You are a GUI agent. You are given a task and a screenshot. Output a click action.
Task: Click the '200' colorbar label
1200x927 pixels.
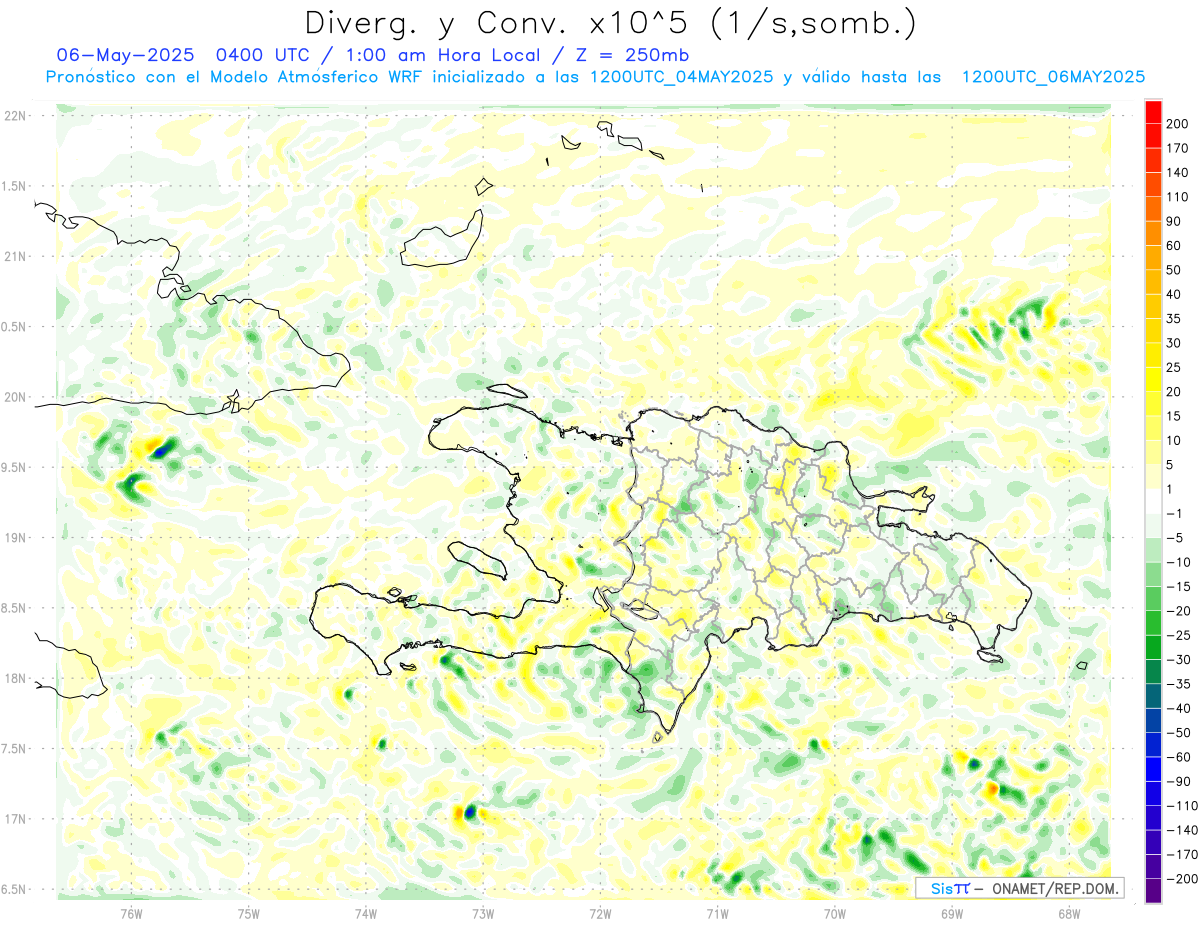click(x=1177, y=124)
